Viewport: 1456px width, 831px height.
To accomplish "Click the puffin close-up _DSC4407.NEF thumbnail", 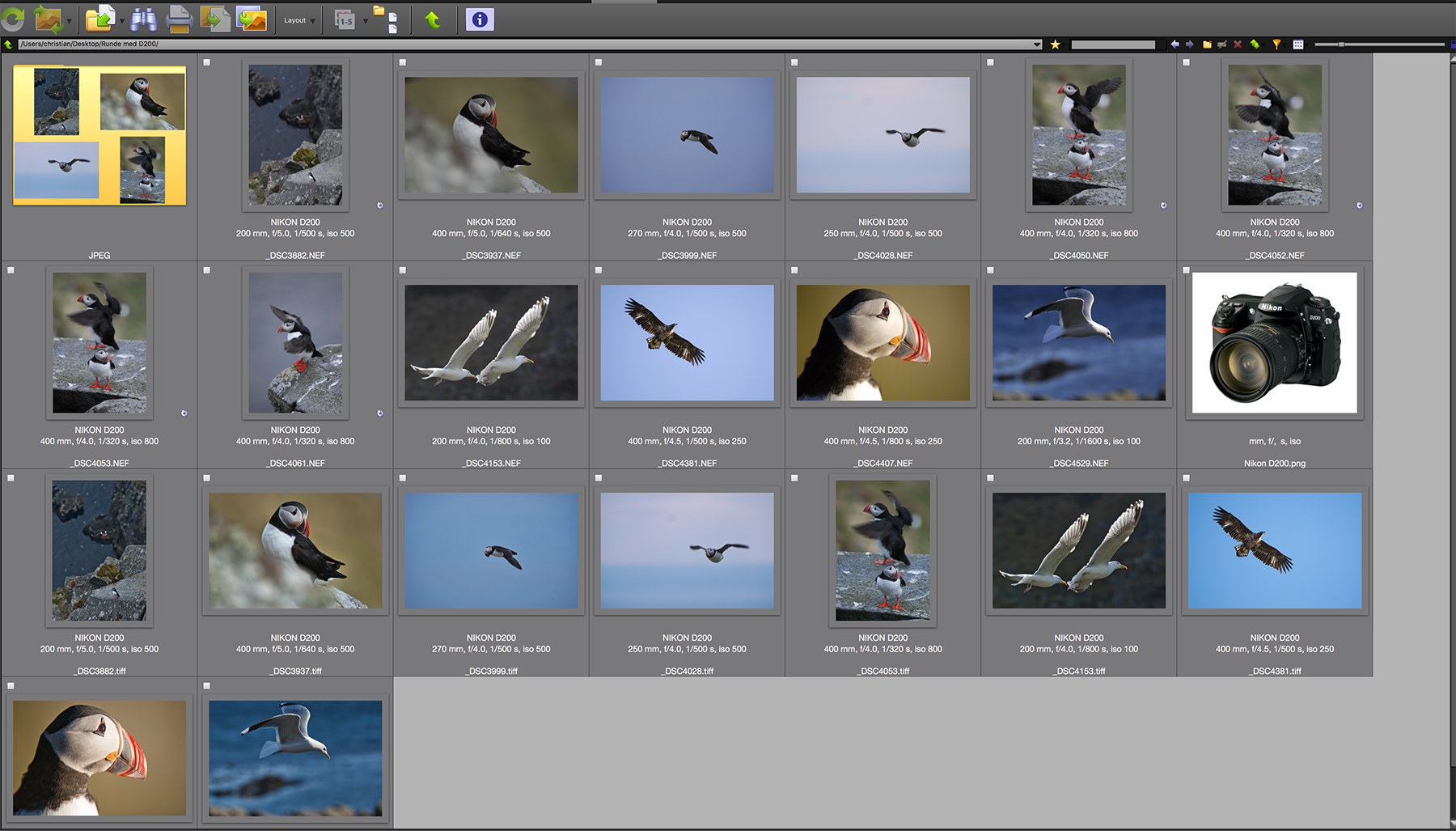I will point(882,343).
